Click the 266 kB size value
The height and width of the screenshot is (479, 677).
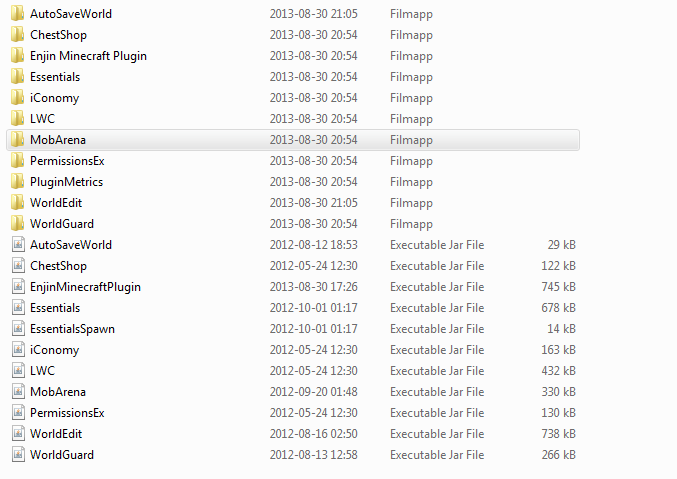pos(558,455)
